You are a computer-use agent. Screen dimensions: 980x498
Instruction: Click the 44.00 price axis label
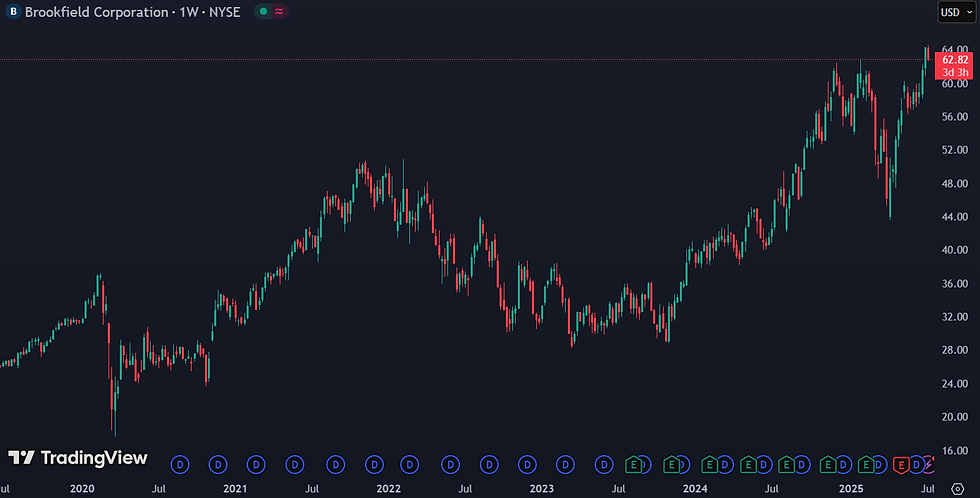point(954,217)
